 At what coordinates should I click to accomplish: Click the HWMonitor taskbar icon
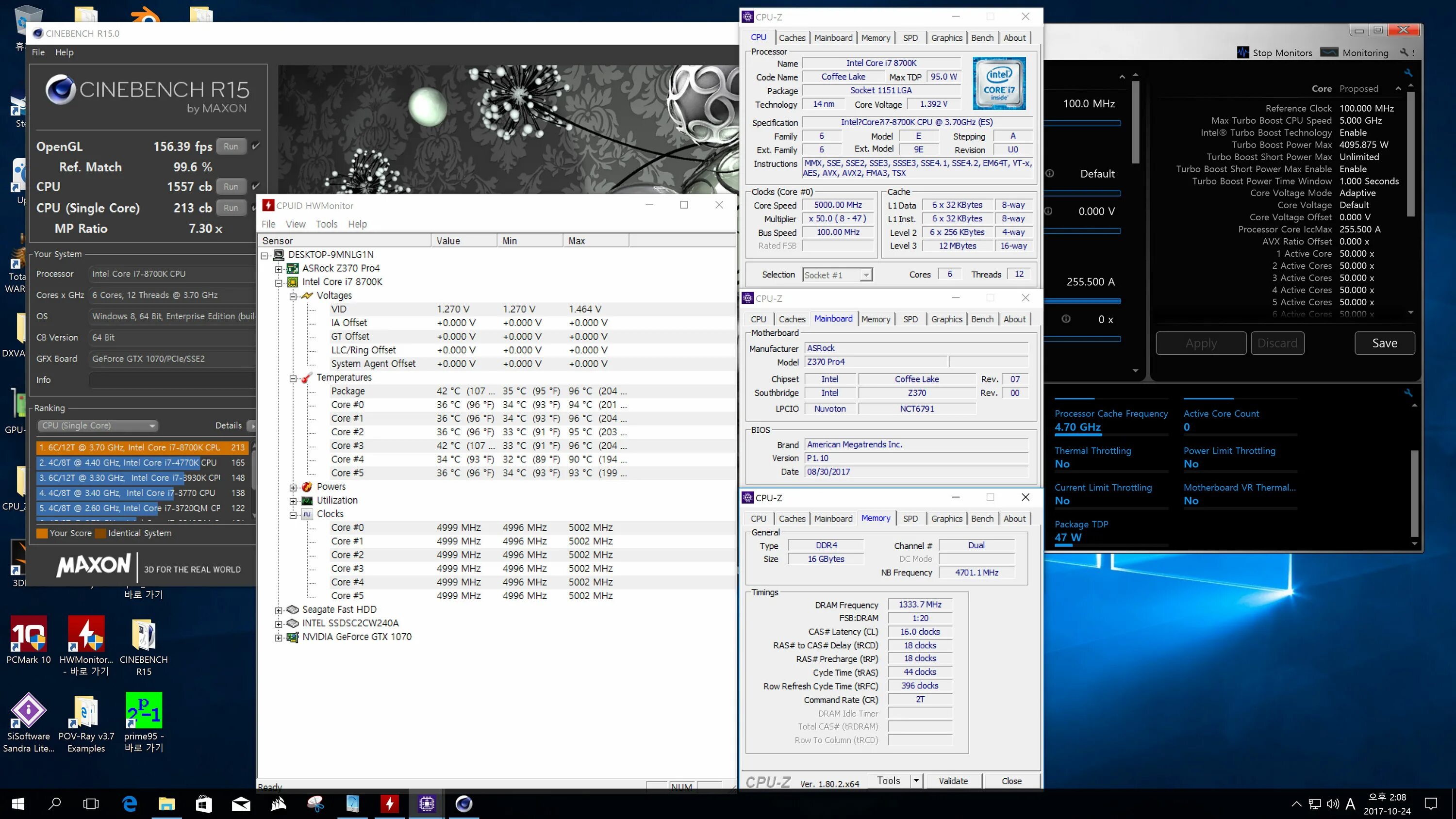tap(389, 803)
